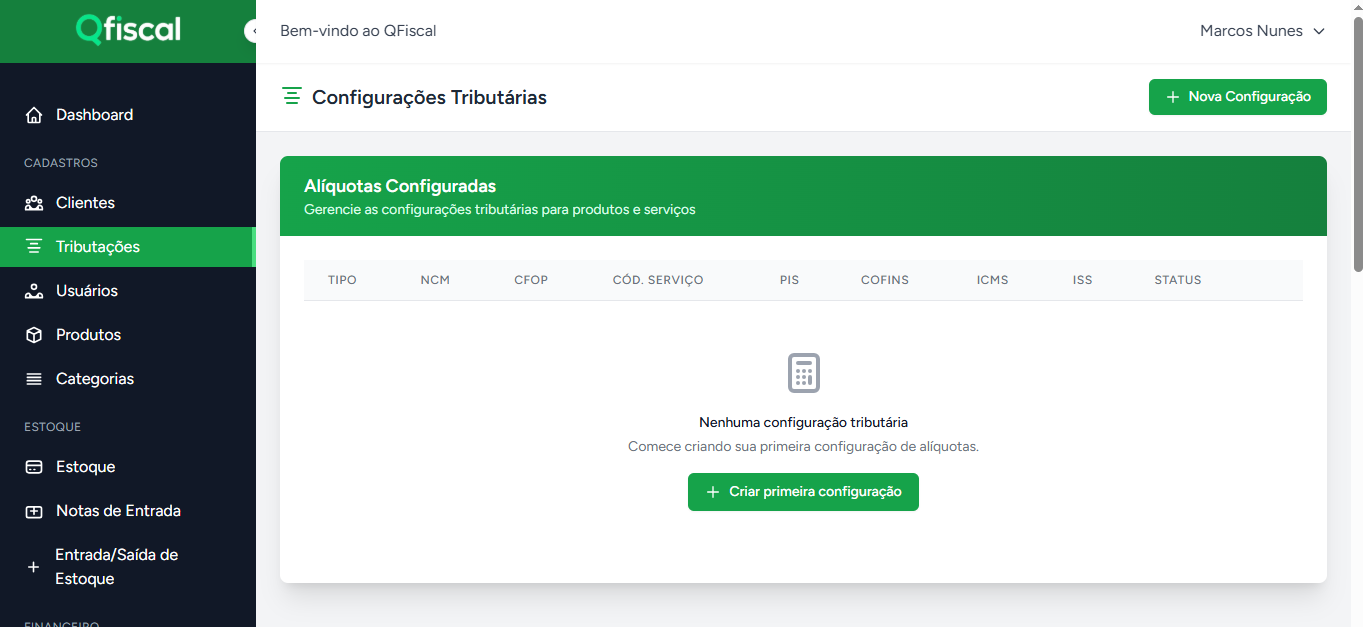Select the Produtos package icon
Image resolution: width=1363 pixels, height=627 pixels.
(34, 334)
